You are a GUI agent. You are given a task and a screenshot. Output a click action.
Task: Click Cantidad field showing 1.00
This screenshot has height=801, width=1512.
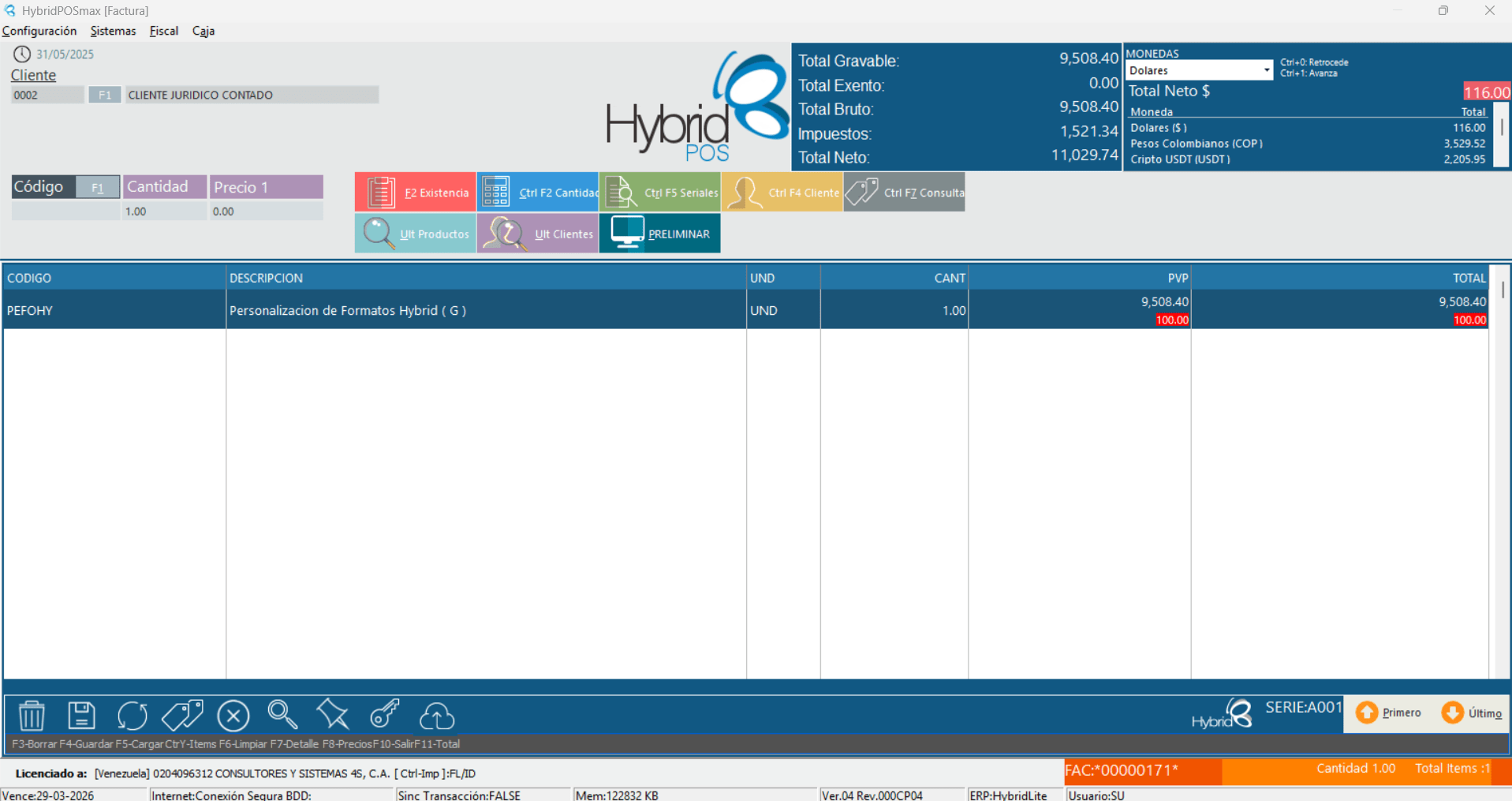164,211
